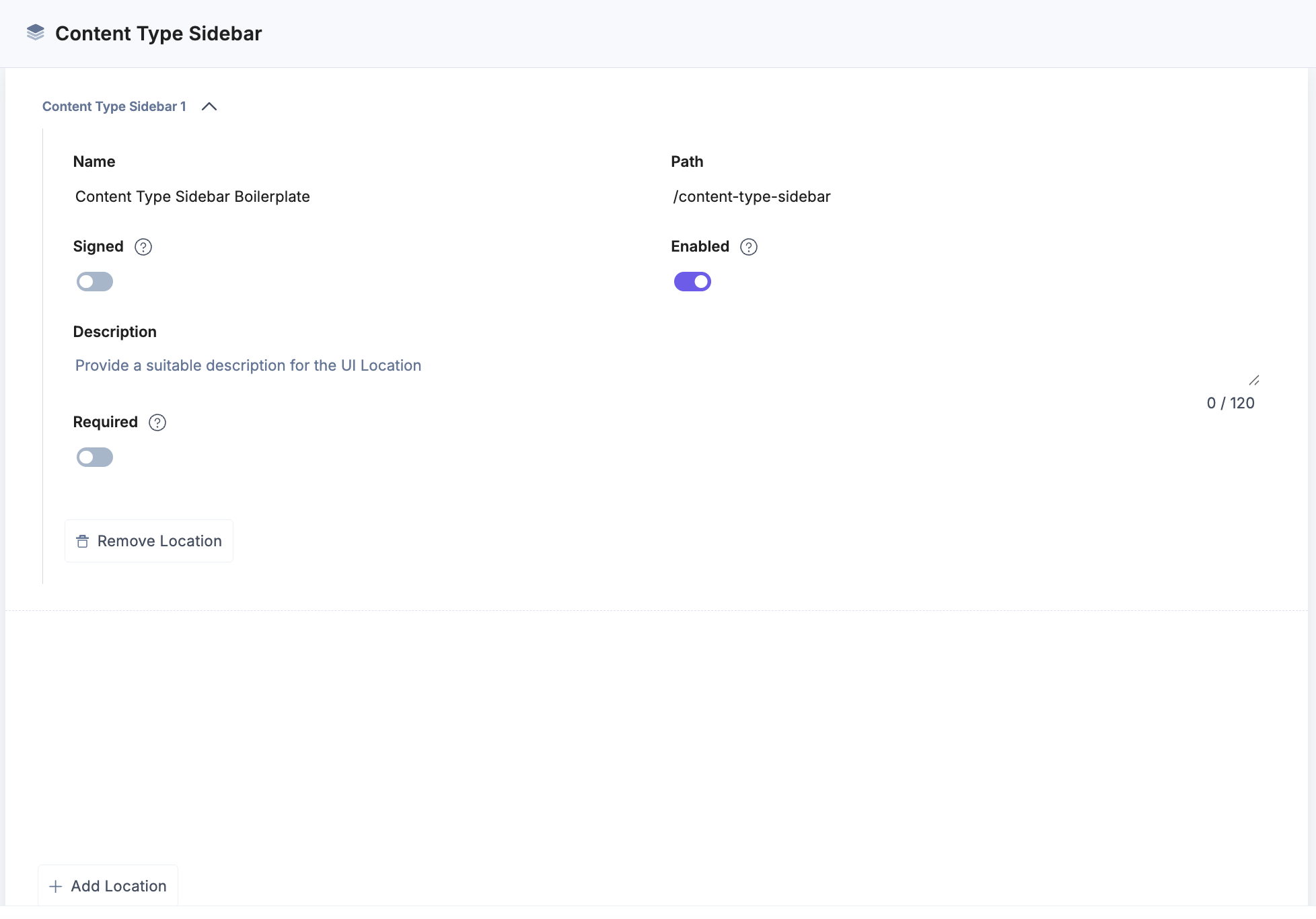Click the Remove Location button
Viewport: 1316px width, 919px height.
(x=149, y=541)
